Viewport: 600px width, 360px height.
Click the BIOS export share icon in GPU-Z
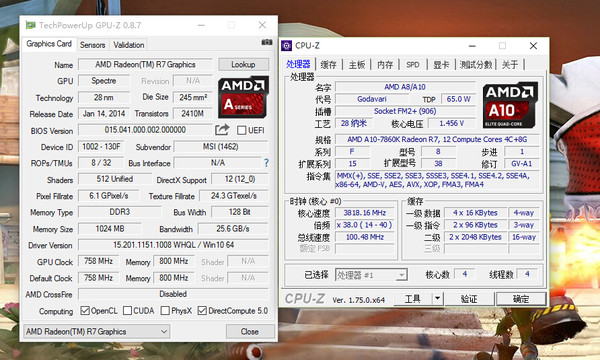(x=222, y=130)
